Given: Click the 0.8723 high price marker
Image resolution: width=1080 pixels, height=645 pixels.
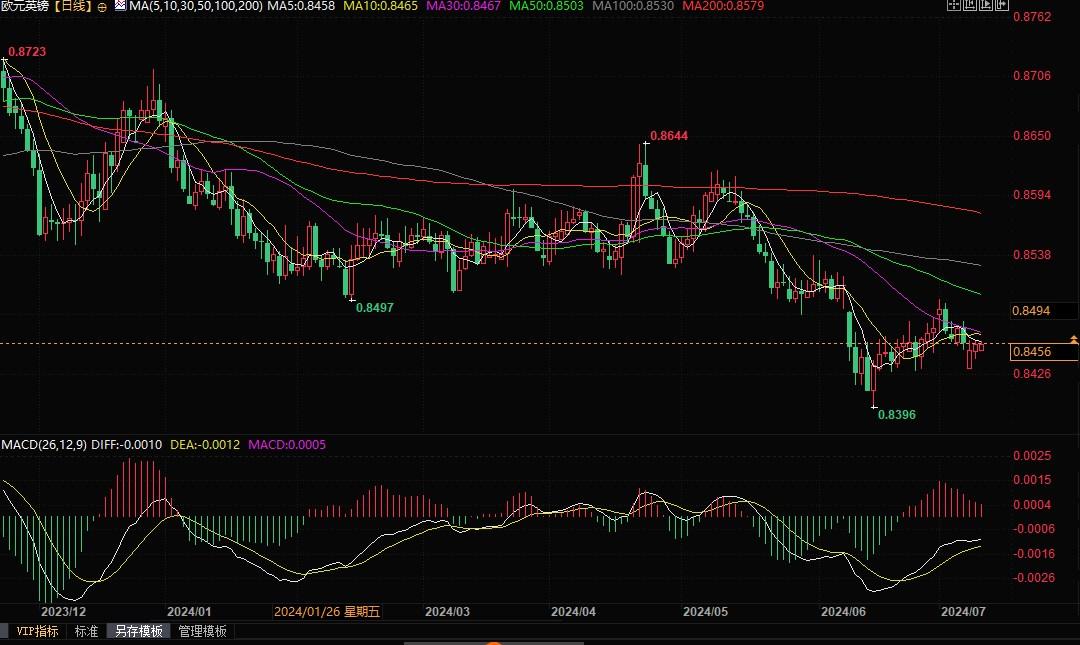Looking at the screenshot, I should point(27,51).
